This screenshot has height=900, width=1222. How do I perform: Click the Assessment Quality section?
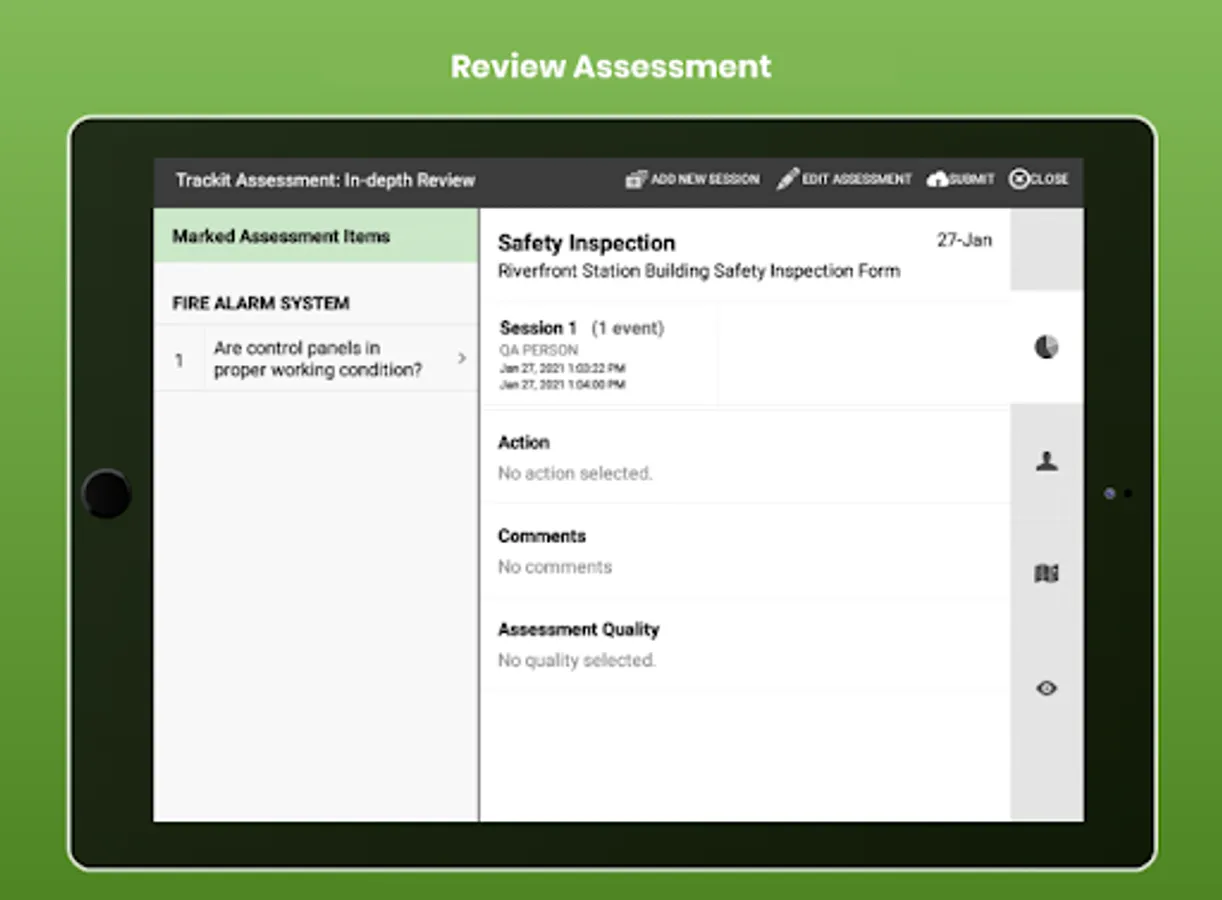pos(745,645)
